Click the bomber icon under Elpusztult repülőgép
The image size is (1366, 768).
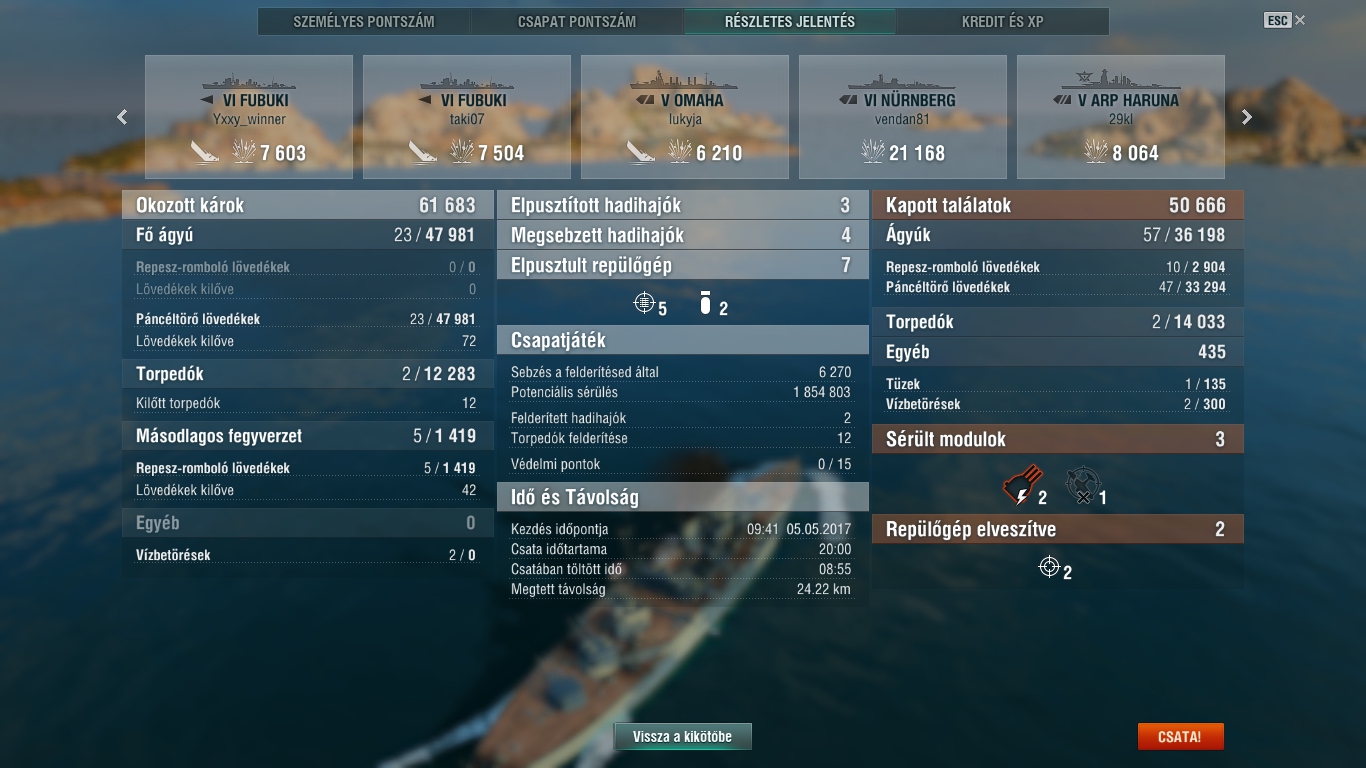(x=706, y=303)
